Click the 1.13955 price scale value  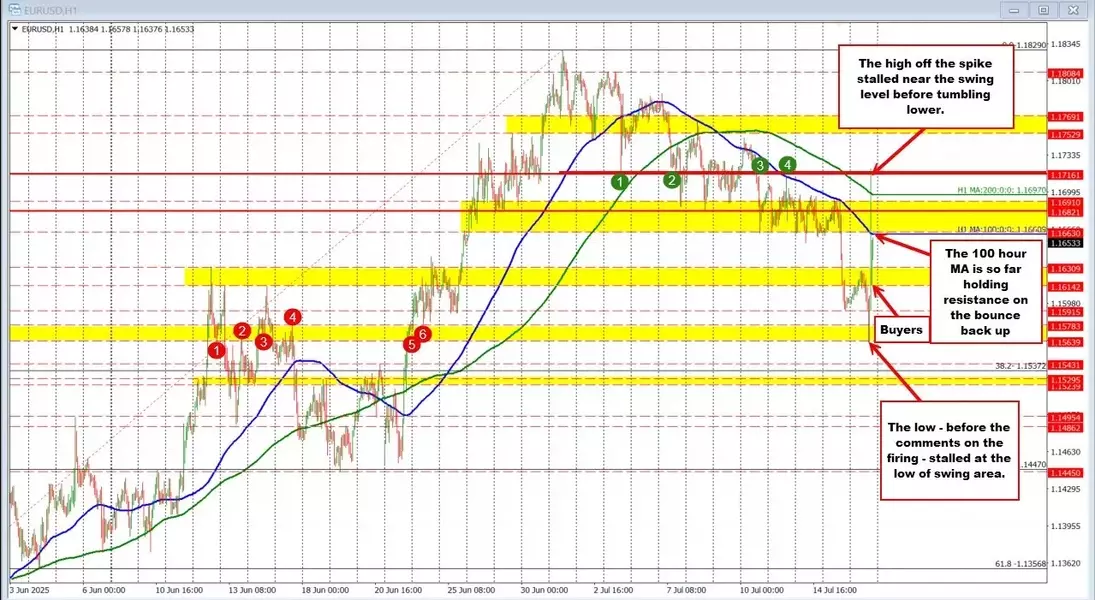tap(1066, 526)
